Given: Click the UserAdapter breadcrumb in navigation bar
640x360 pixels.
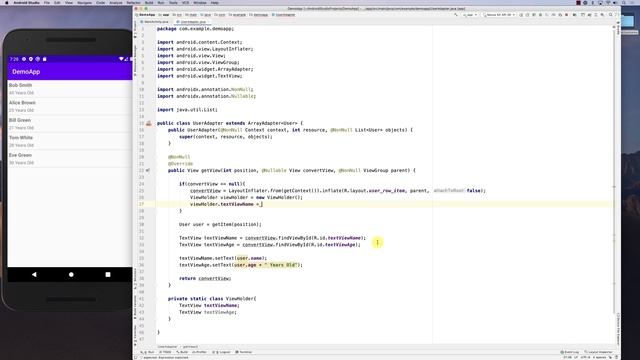Looking at the screenshot, I should [284, 15].
